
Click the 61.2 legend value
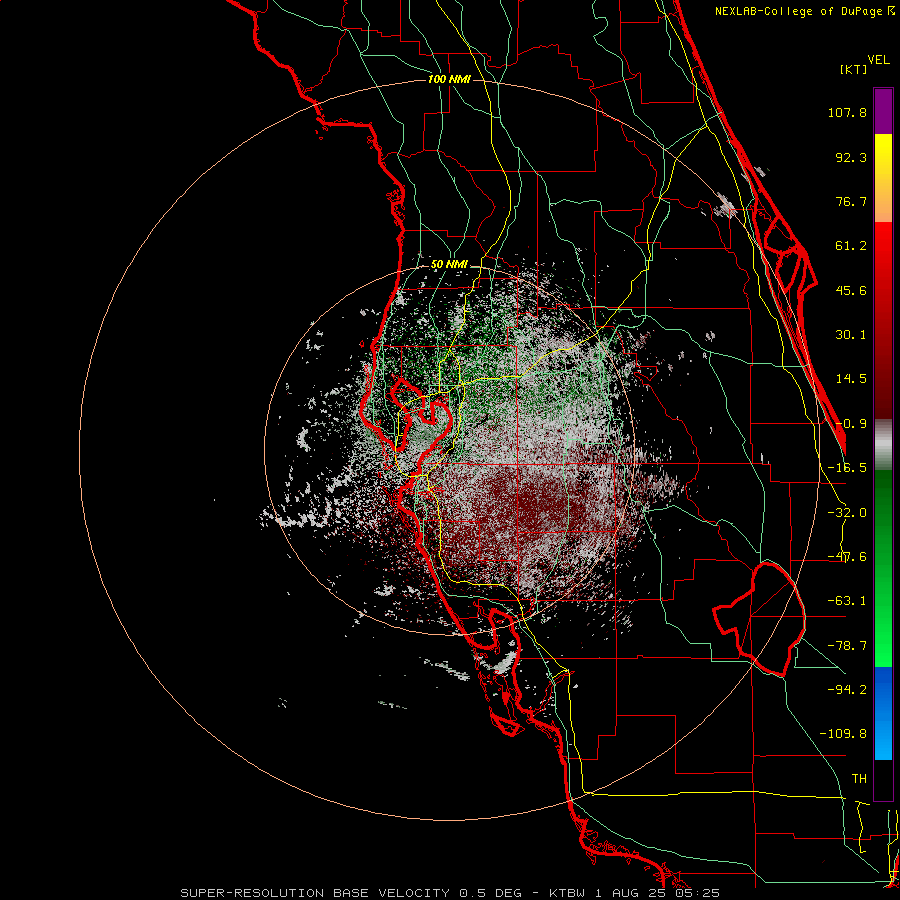coord(851,246)
